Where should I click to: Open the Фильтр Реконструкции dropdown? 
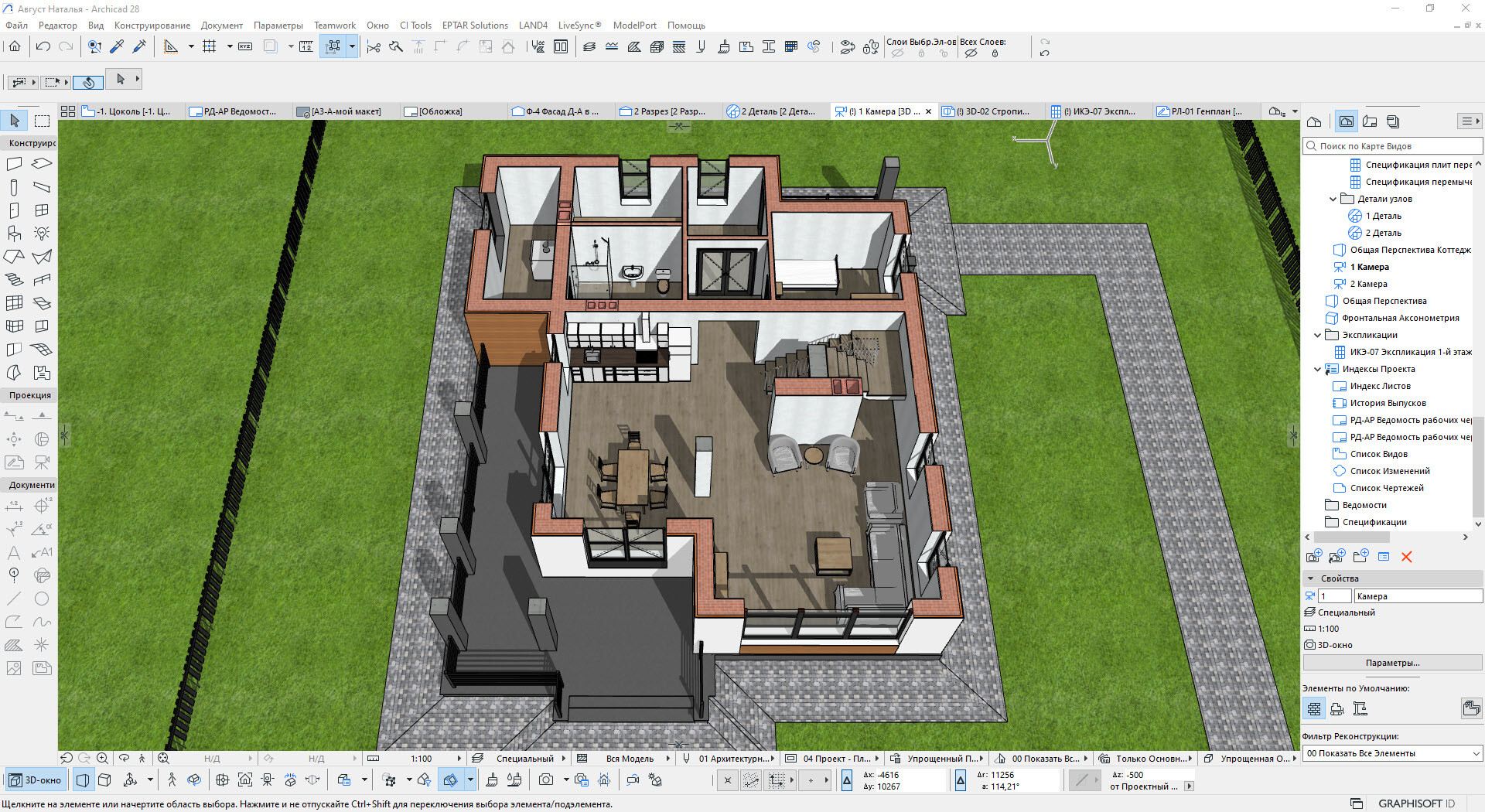click(1392, 753)
